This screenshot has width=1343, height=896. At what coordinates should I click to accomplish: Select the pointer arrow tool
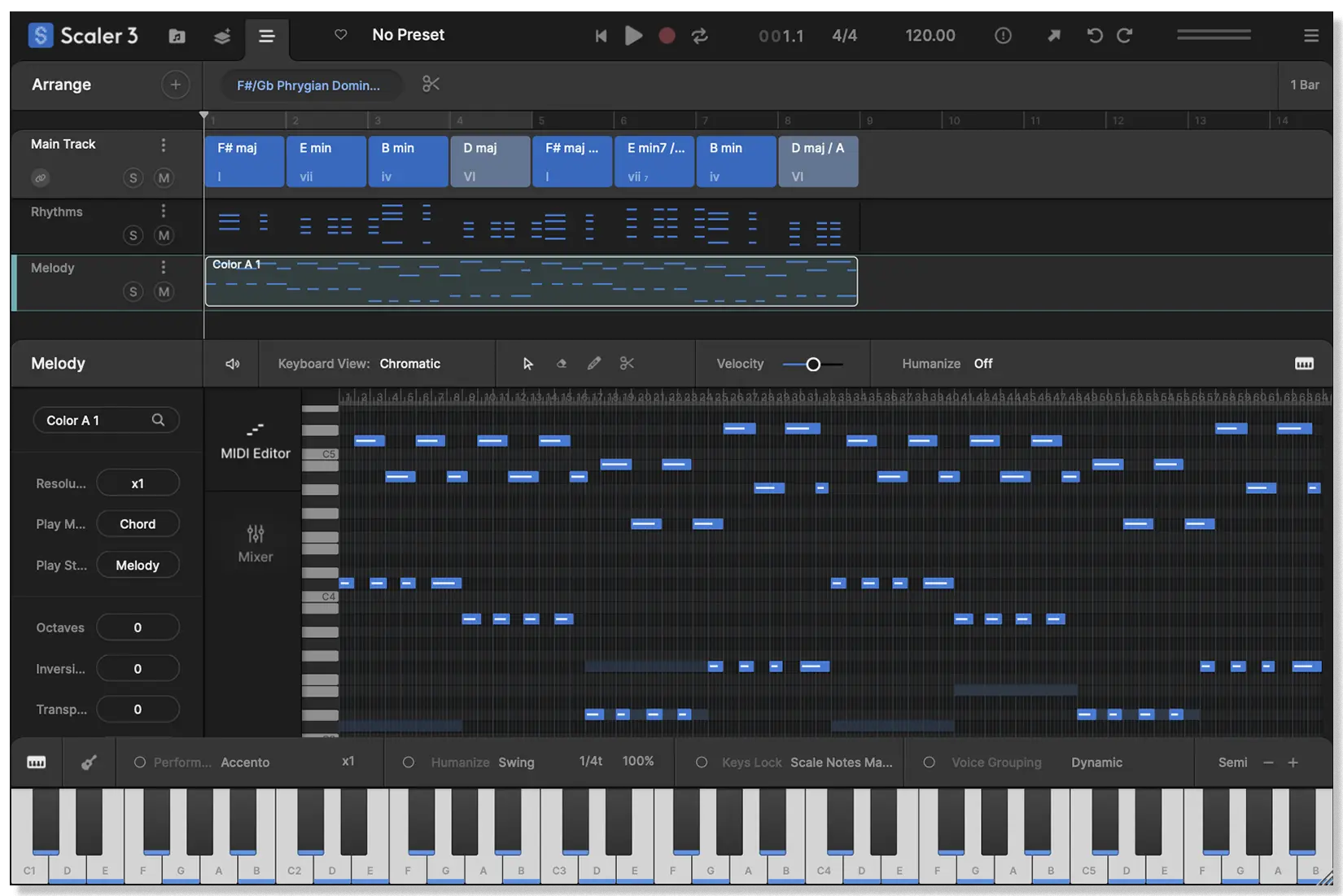(x=527, y=364)
